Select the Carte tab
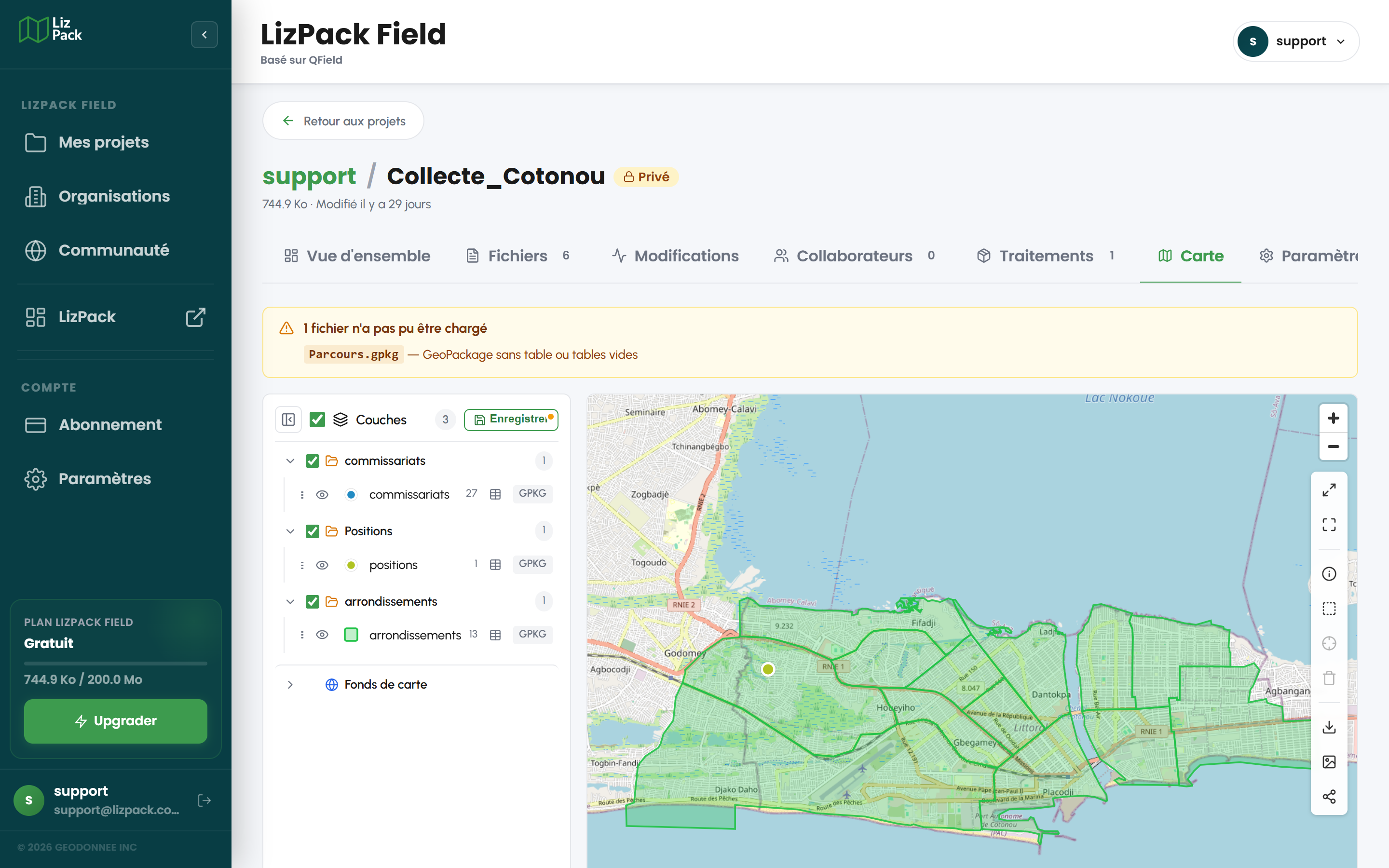1389x868 pixels. coord(1190,256)
